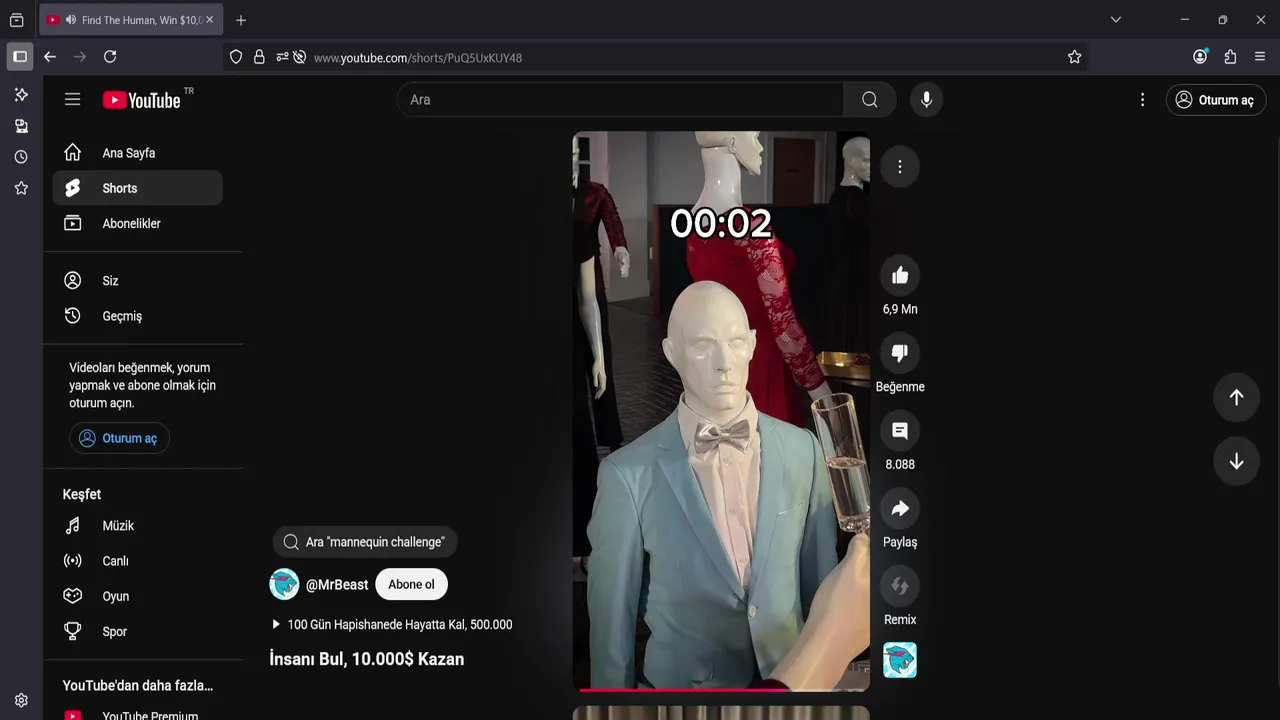The image size is (1280, 720).
Task: Open the Remix option
Action: click(x=900, y=586)
